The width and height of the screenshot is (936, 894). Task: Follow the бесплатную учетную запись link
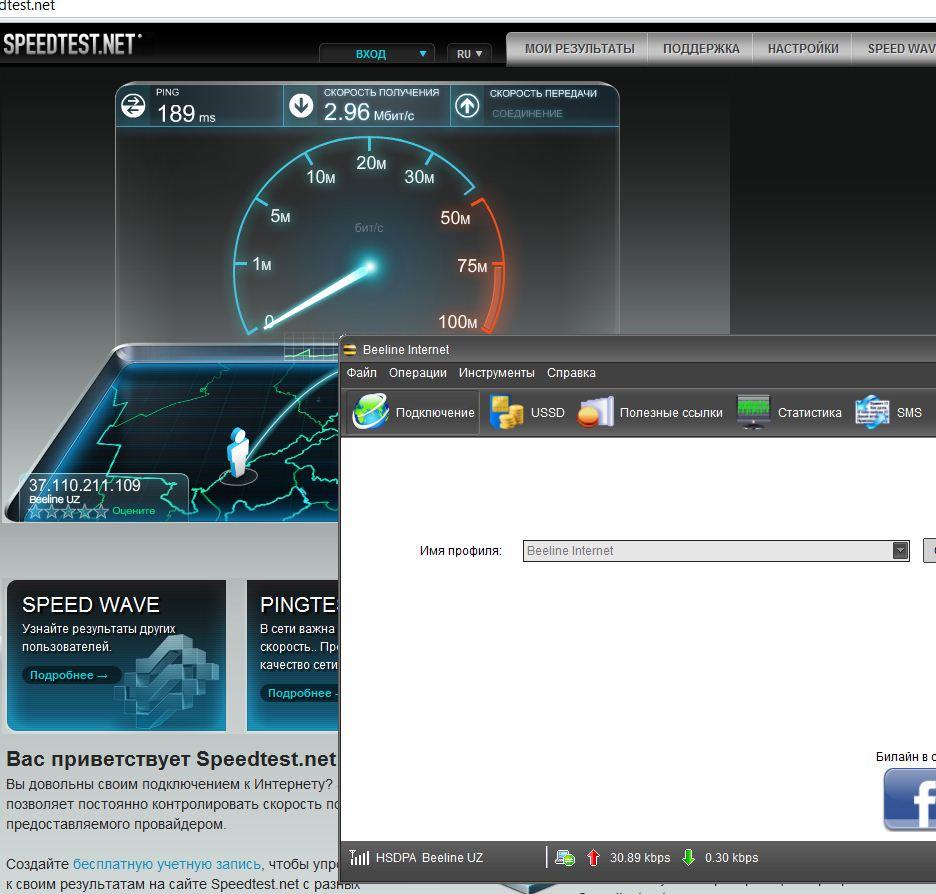point(167,864)
